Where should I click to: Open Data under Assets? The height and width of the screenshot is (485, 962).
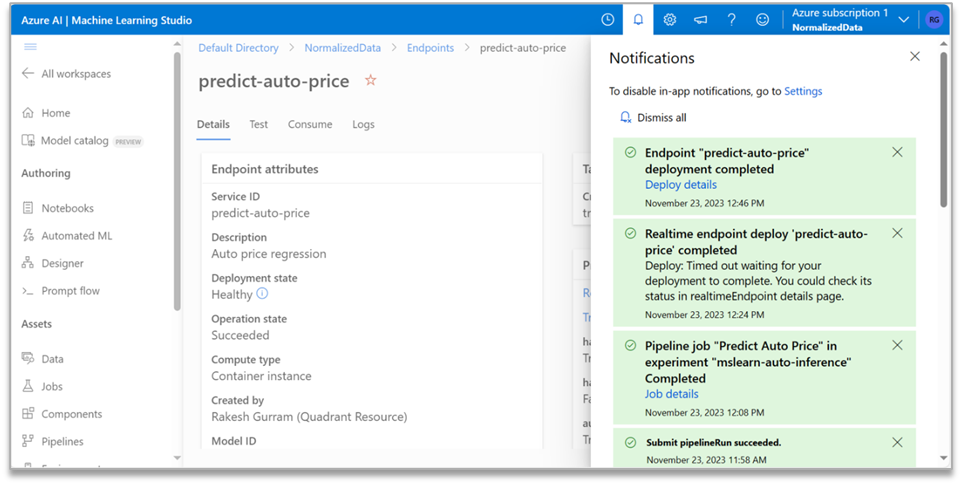tap(52, 359)
